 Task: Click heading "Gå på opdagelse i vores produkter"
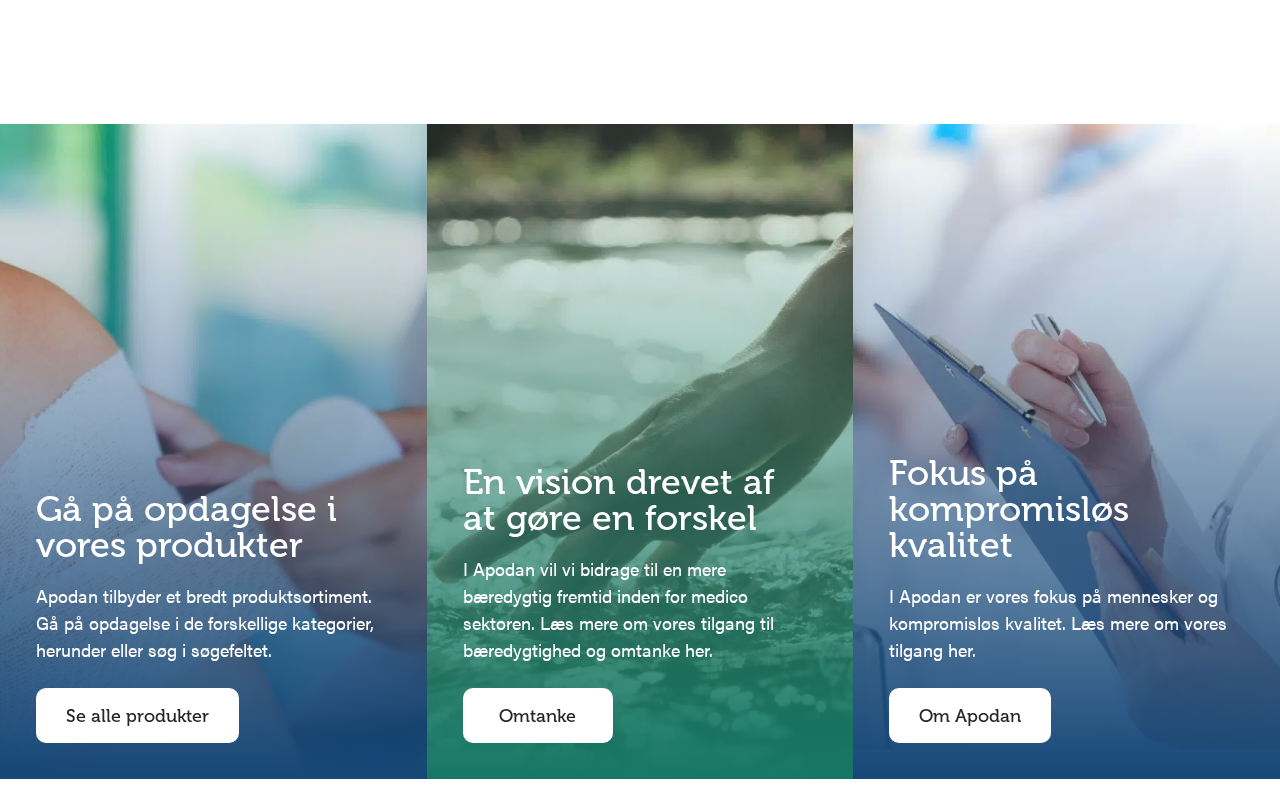tap(187, 527)
